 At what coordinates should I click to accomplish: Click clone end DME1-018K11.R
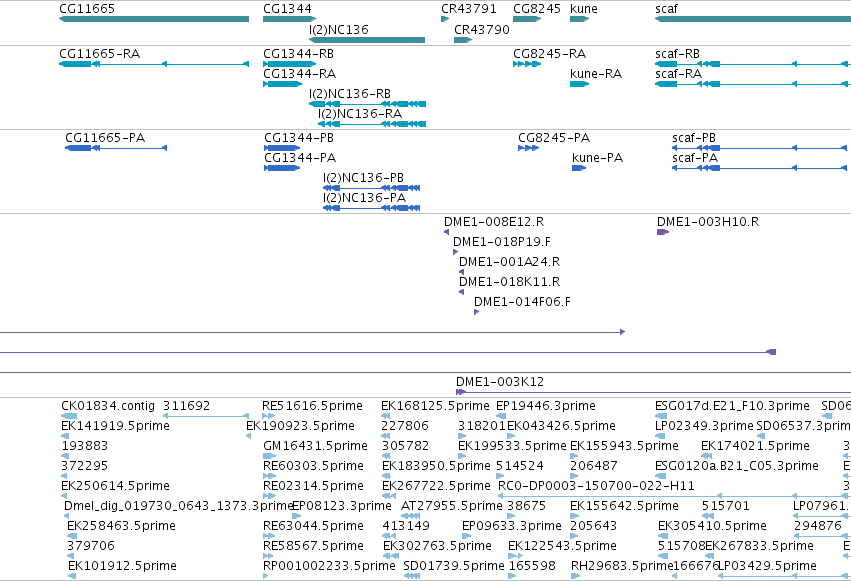click(x=461, y=292)
